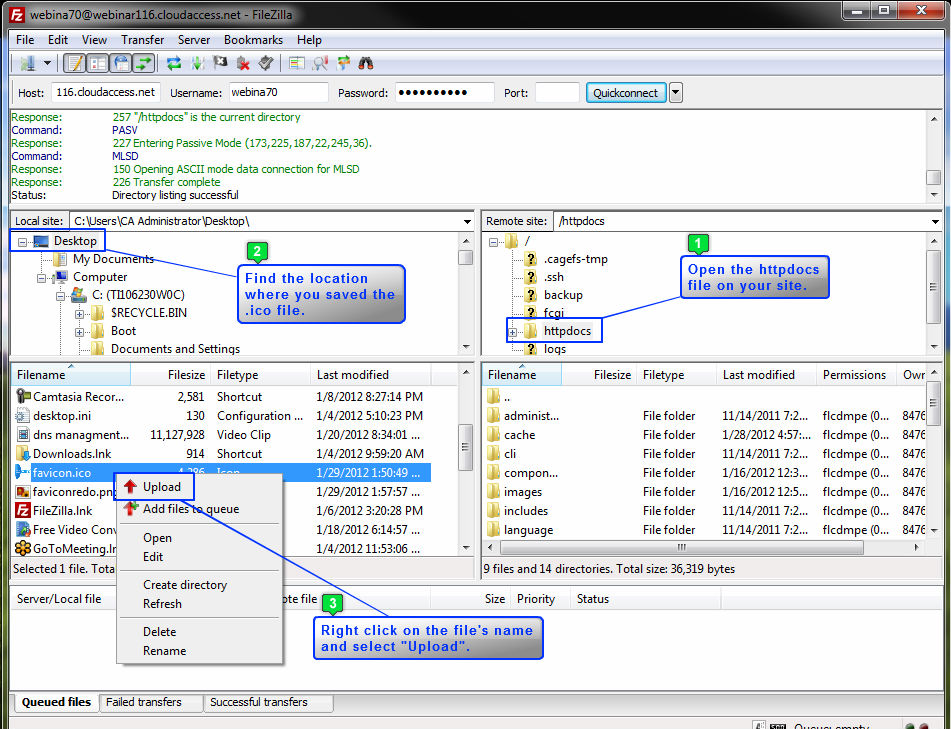Collapse the Desktop tree node

click(x=22, y=242)
